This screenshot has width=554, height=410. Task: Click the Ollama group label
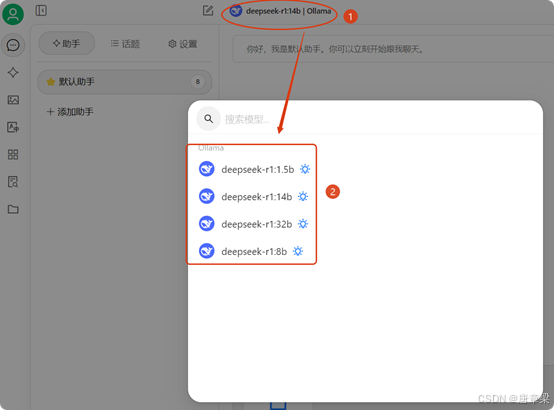[211, 148]
